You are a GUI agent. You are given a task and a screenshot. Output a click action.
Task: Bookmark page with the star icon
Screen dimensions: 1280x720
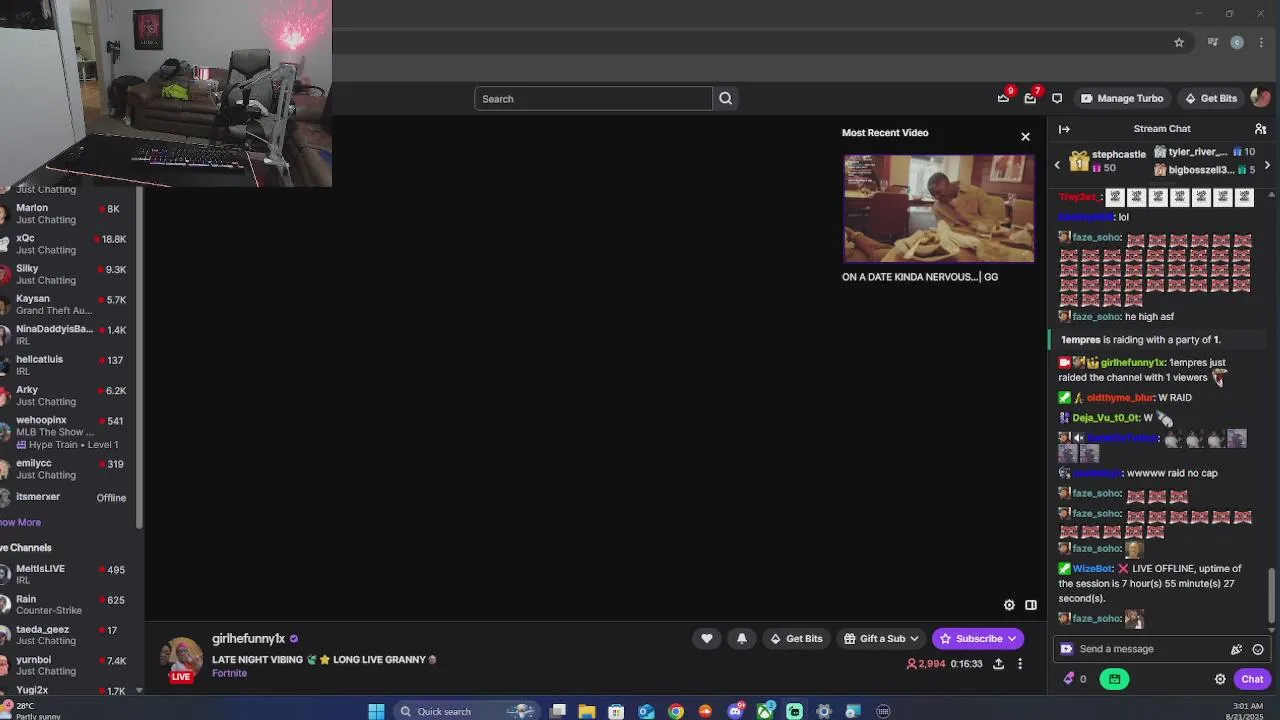point(1179,42)
